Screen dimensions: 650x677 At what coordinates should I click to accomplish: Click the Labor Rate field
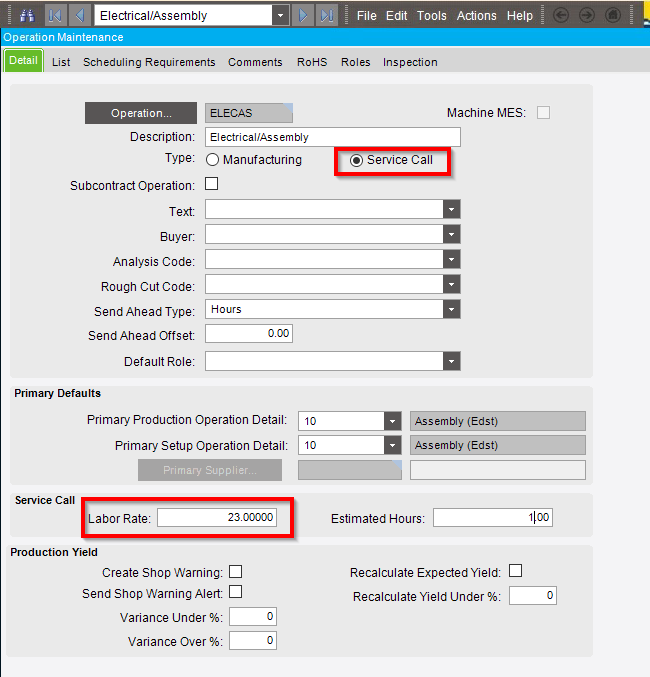(217, 517)
